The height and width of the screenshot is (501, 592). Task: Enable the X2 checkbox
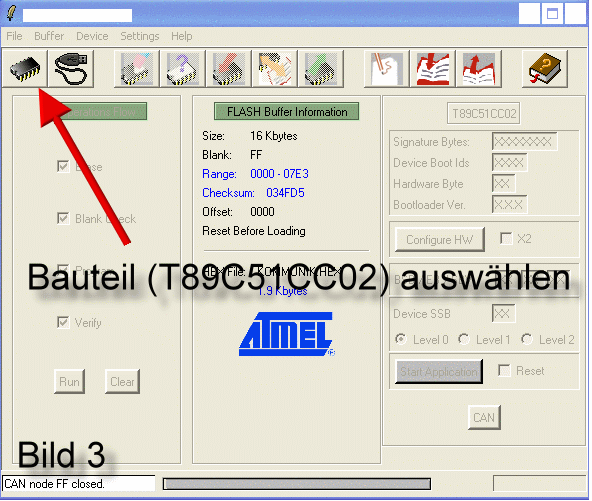506,238
